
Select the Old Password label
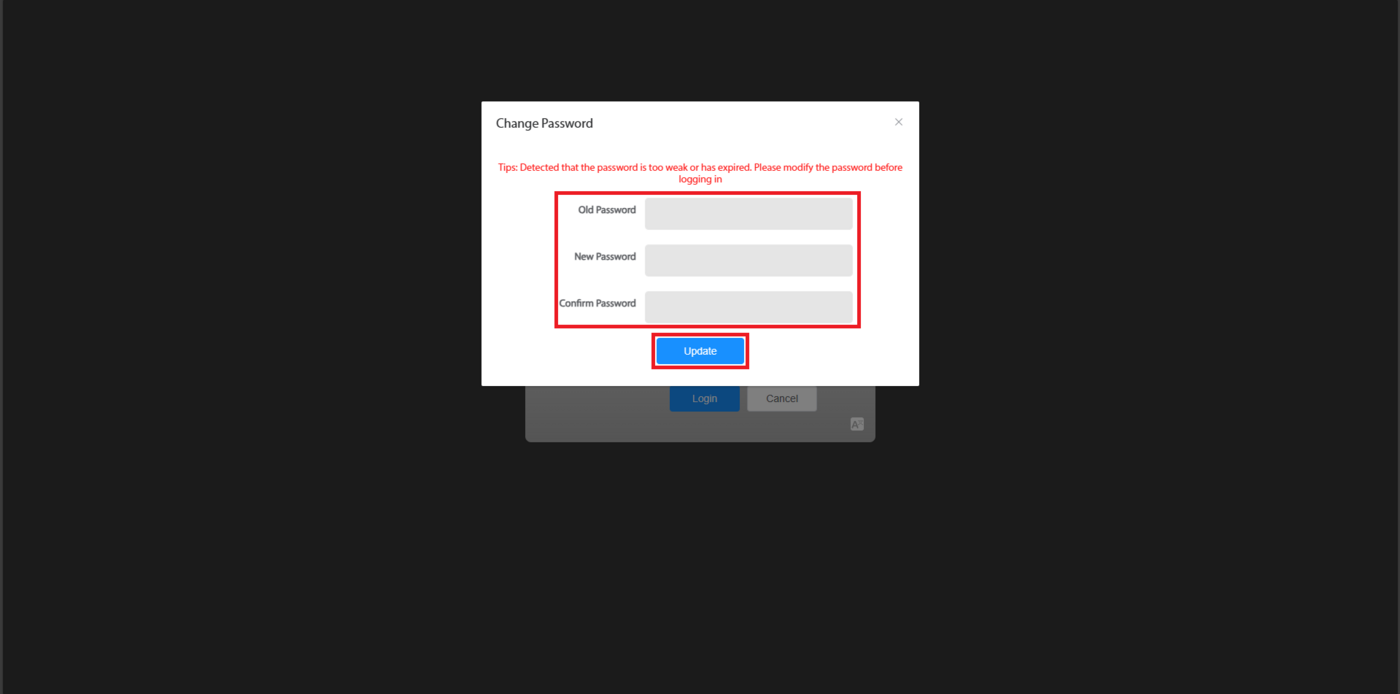pyautogui.click(x=607, y=210)
